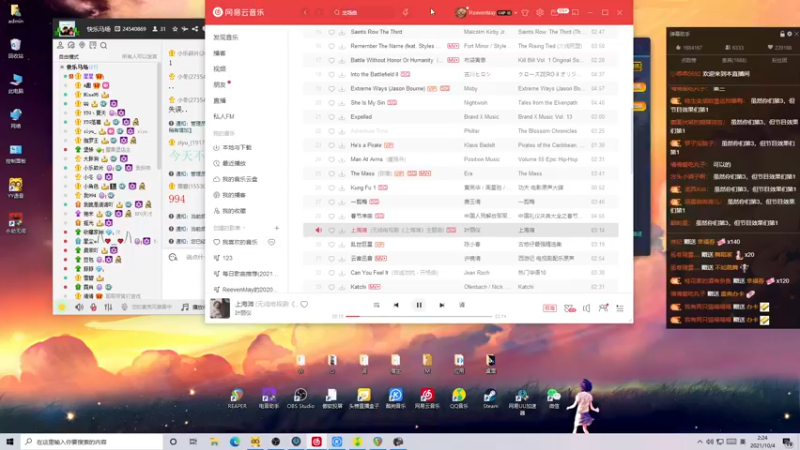Image resolution: width=800 pixels, height=450 pixels.
Task: Toggle the microphone in YY voice toolbar
Action: click(x=93, y=307)
